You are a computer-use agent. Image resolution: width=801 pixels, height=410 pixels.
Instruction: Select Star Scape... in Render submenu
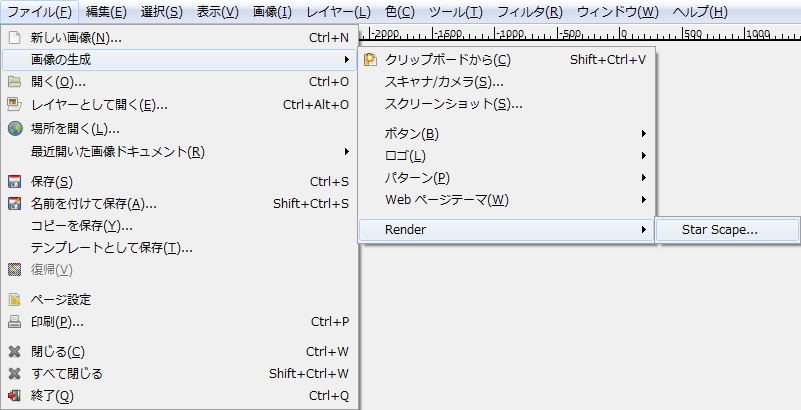[x=727, y=230]
